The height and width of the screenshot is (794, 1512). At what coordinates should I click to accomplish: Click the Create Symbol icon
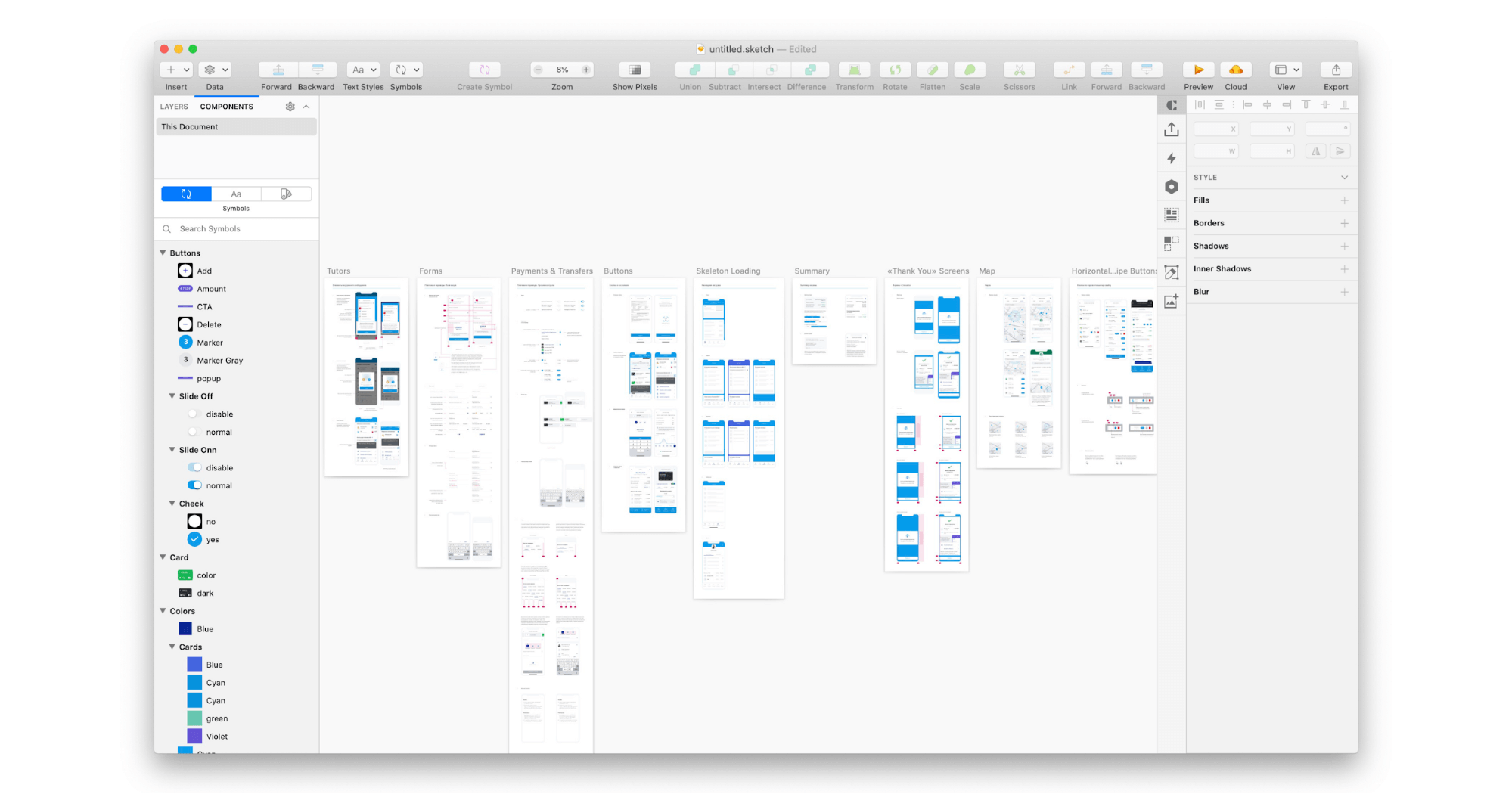tap(484, 70)
